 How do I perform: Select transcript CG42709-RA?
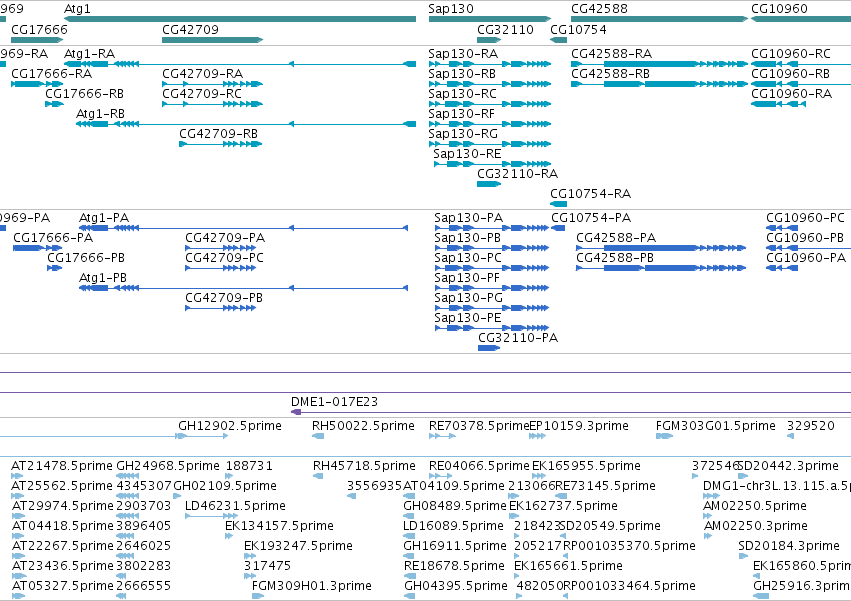(212, 84)
